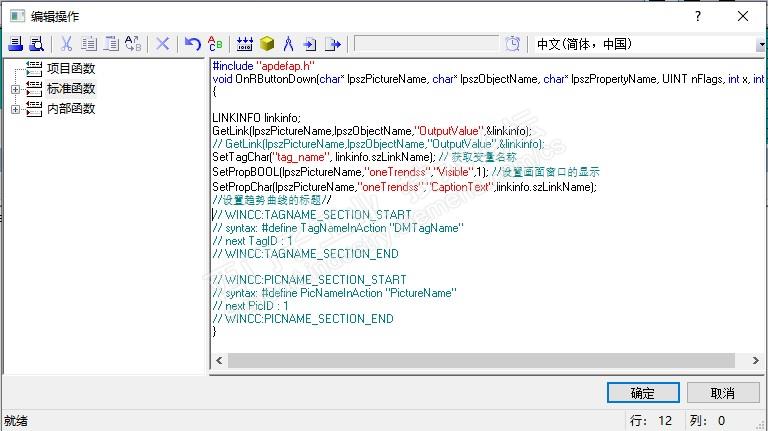
Task: Open tag selection via yellow cube icon
Action: pos(267,44)
